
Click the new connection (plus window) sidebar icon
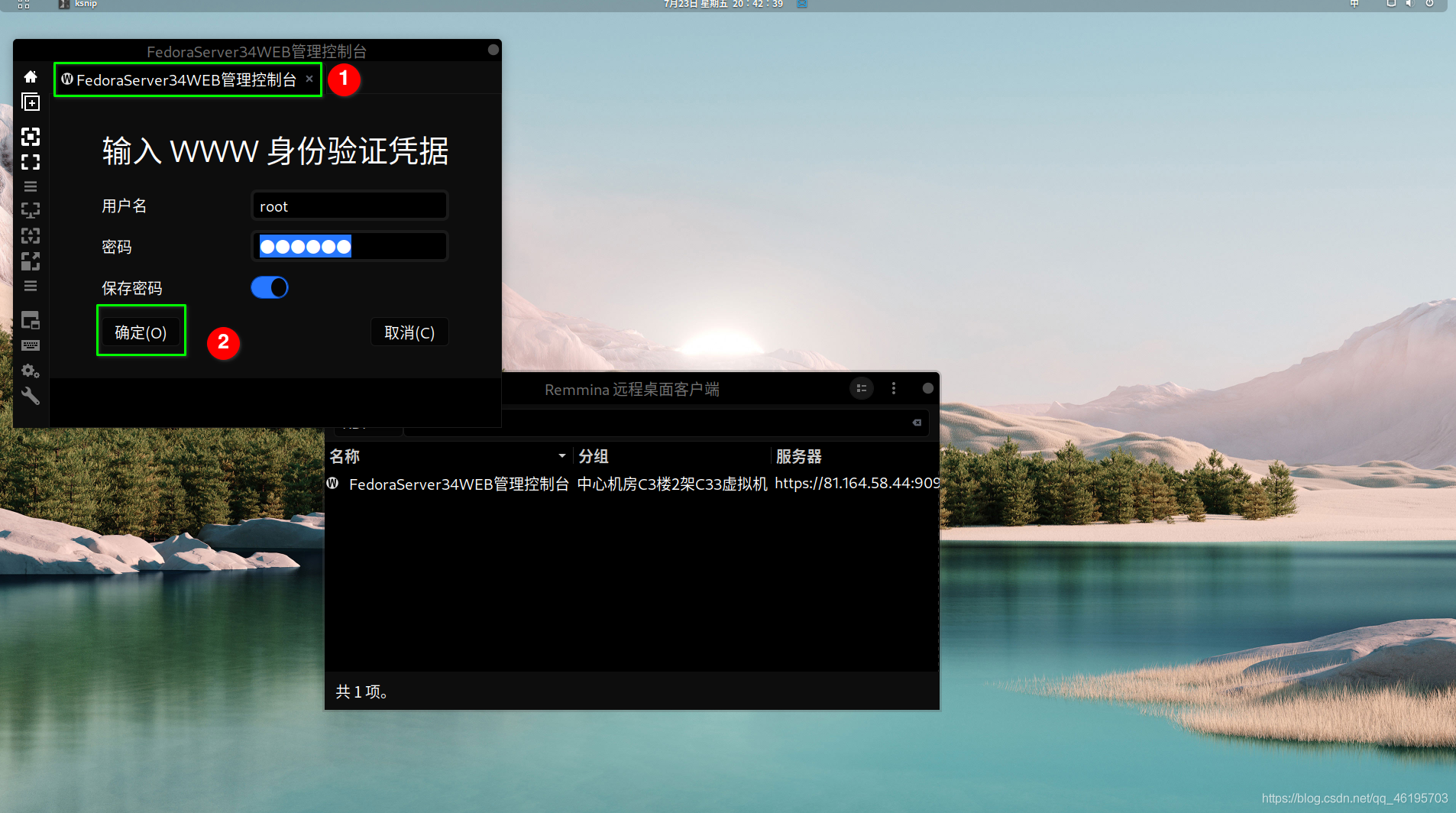[31, 102]
